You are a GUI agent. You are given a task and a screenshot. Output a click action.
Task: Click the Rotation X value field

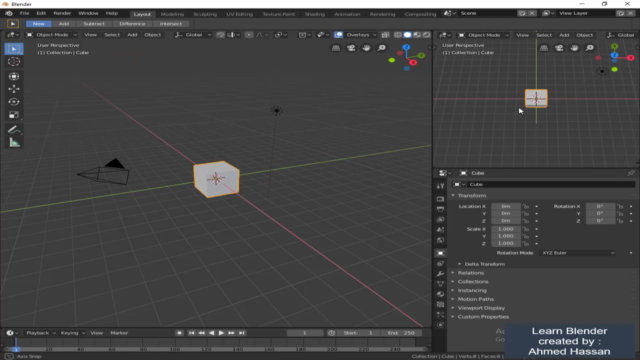(x=600, y=207)
